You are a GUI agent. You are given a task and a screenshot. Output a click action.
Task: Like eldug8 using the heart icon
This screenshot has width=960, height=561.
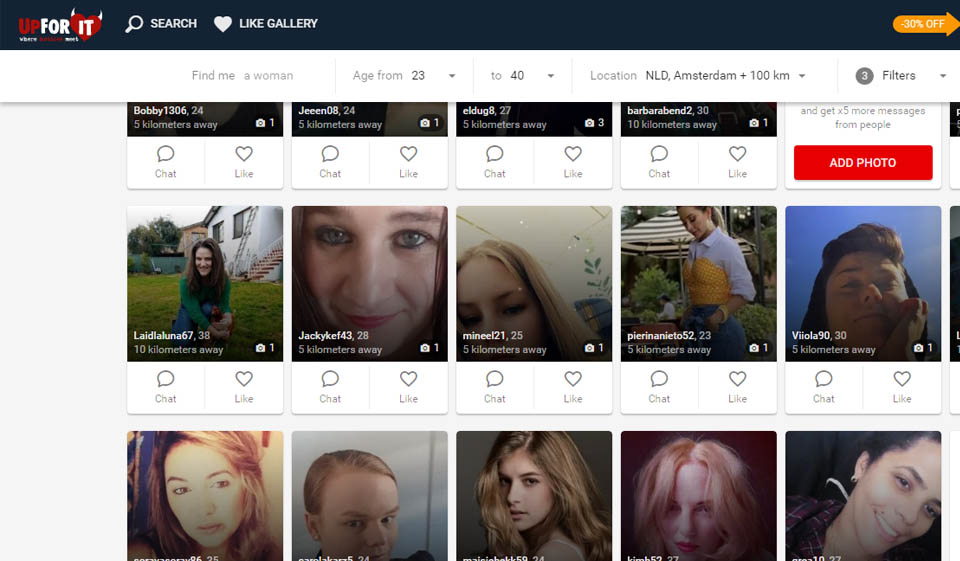[x=573, y=160]
